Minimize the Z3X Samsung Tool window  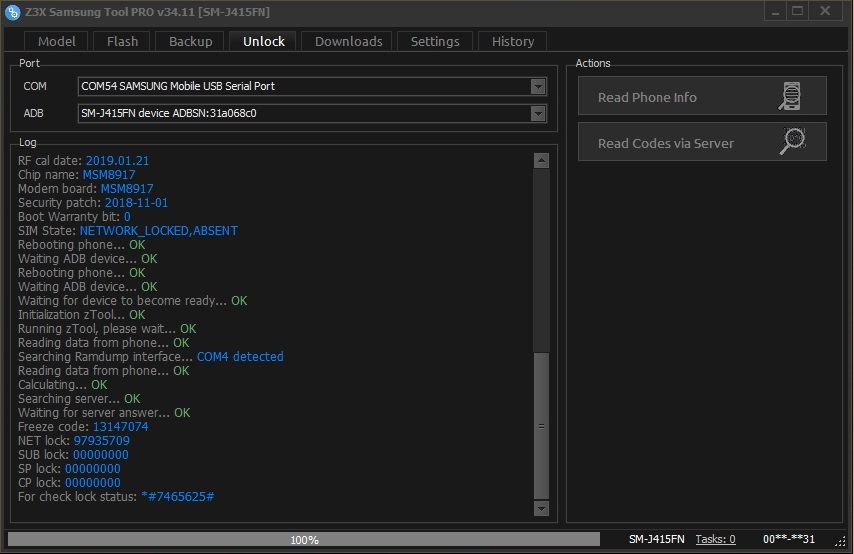(x=775, y=11)
